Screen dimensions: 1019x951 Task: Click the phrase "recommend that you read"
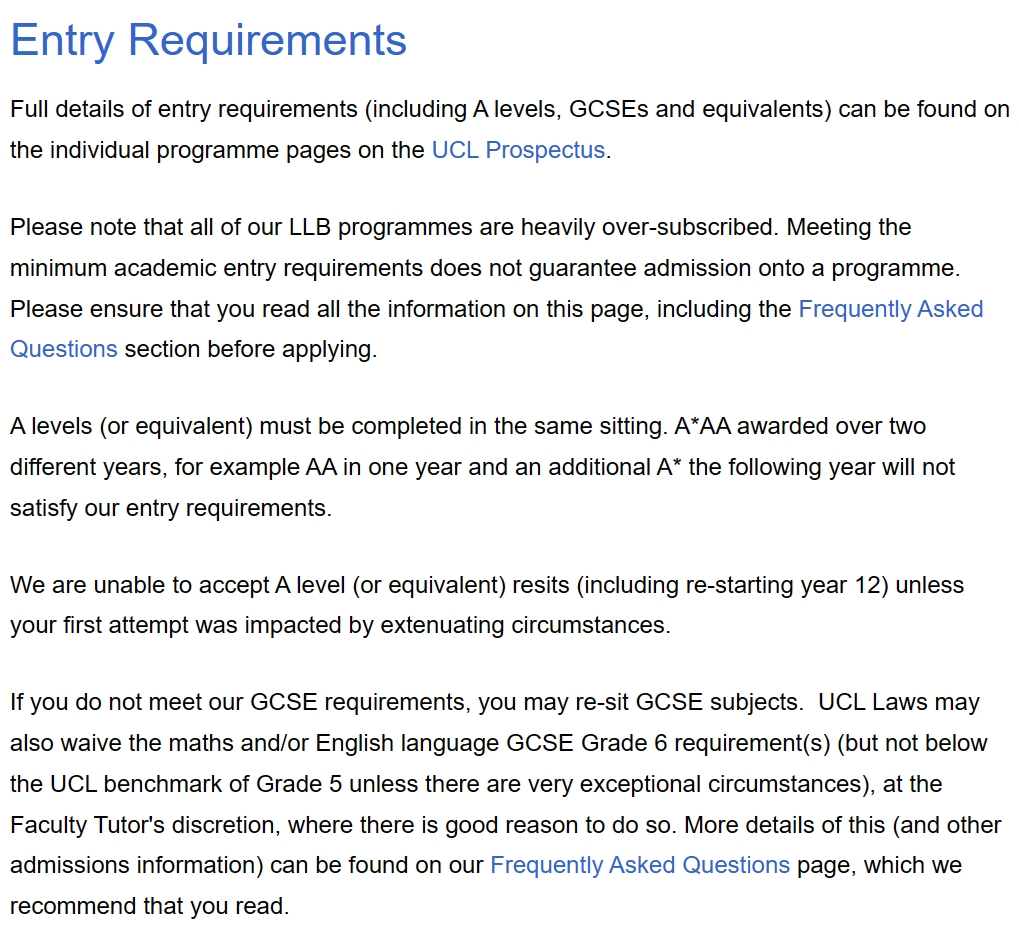[x=147, y=907]
